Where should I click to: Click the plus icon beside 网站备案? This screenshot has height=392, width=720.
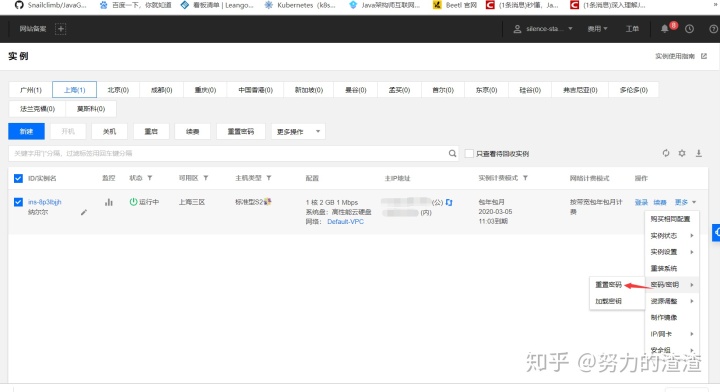point(60,29)
